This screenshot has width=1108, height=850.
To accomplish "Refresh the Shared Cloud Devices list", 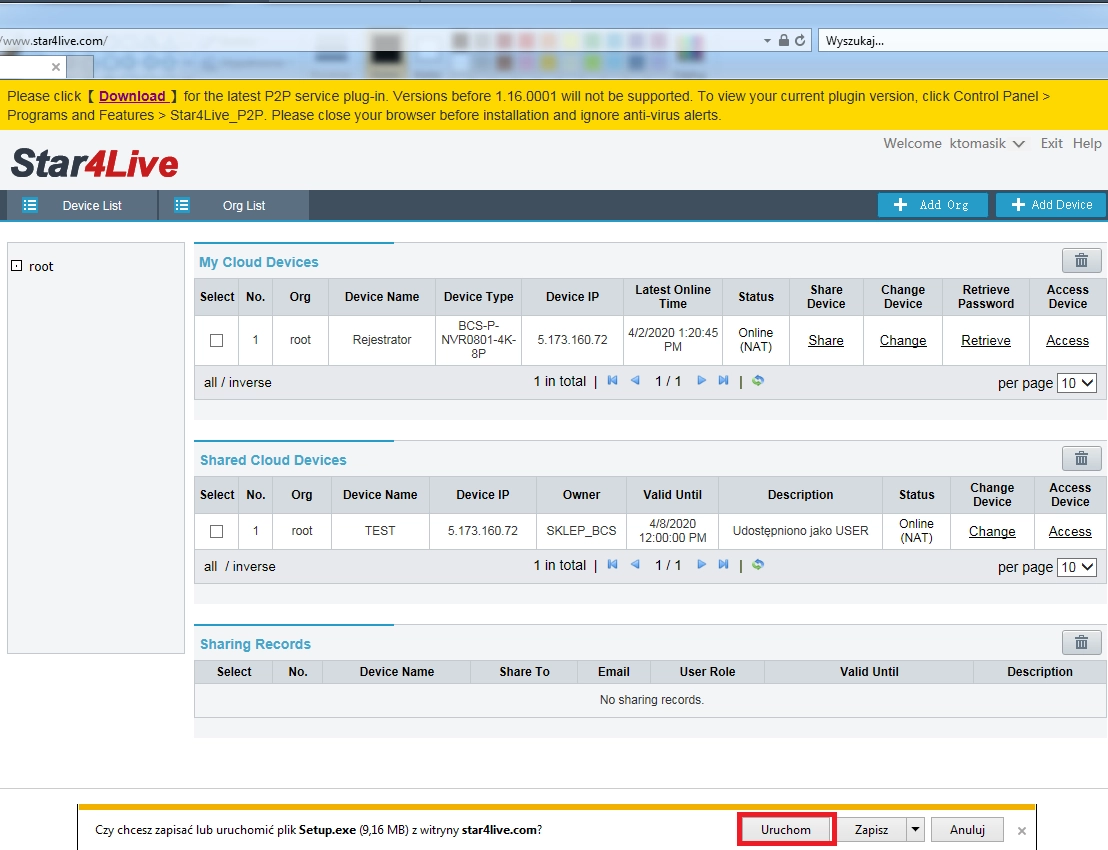I will pyautogui.click(x=758, y=565).
